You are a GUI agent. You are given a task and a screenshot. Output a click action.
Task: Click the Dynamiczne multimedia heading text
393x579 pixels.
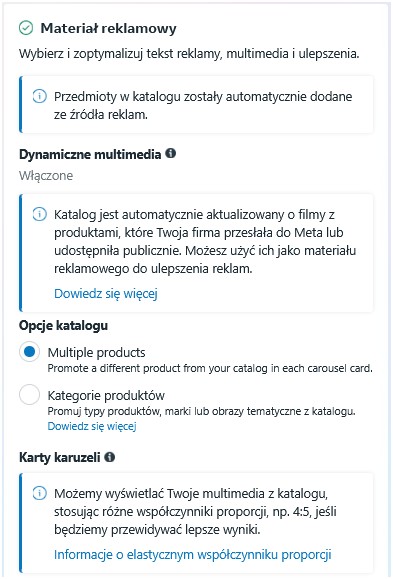click(x=90, y=154)
